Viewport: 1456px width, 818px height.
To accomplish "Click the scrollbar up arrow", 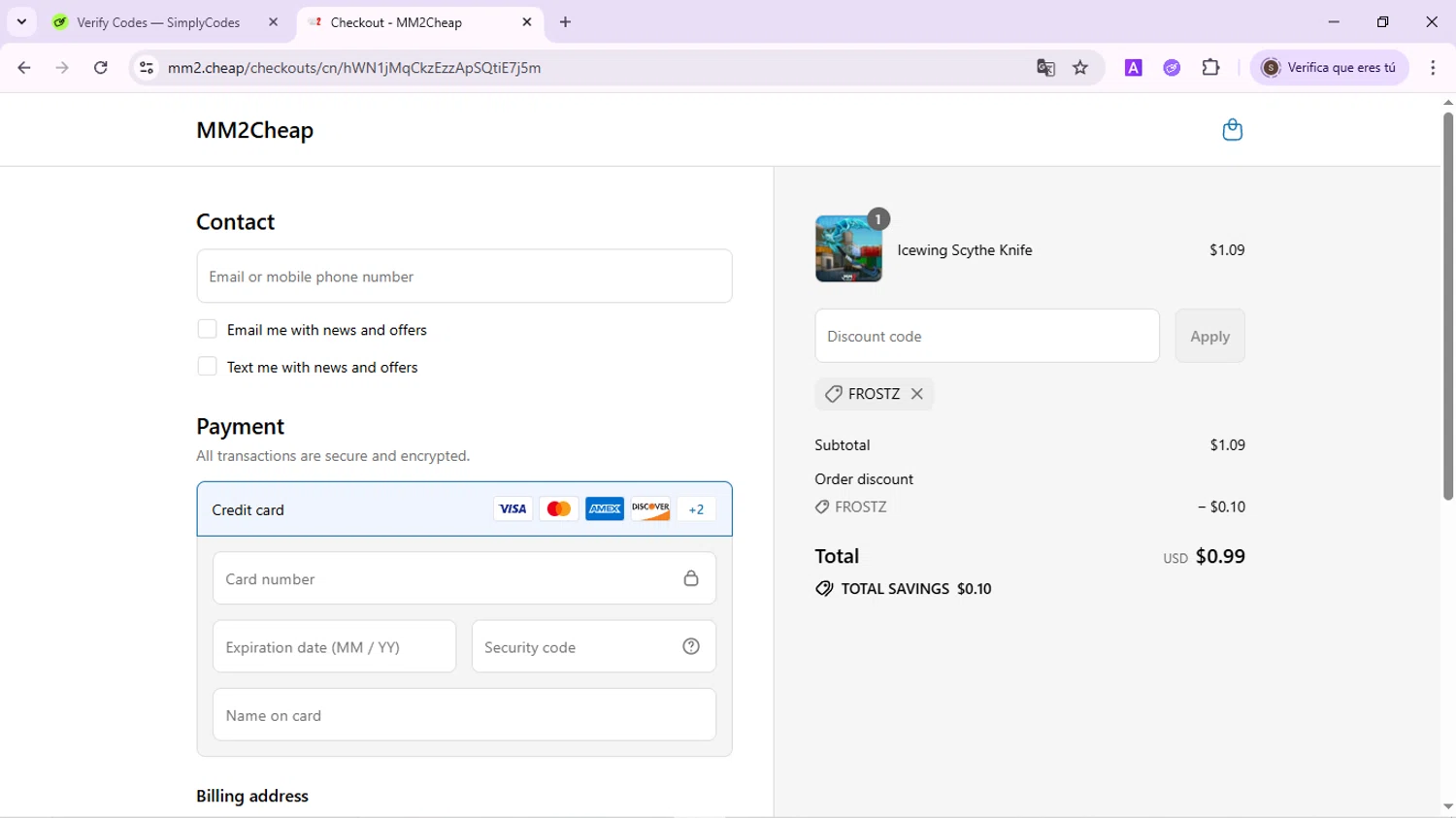I will [1448, 102].
